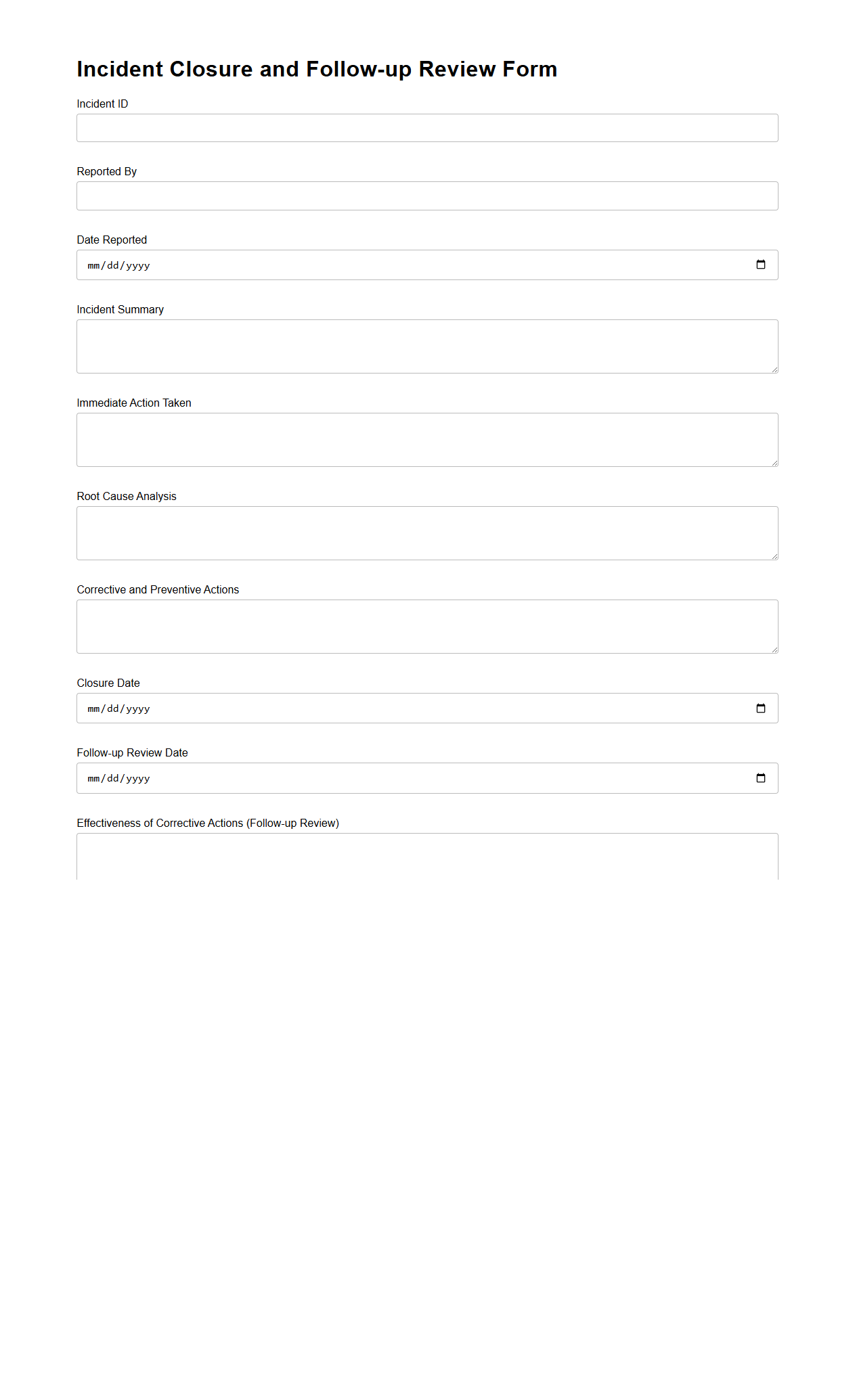Viewport: 855px width, 1400px height.
Task: Grab the Incident Summary resize handle
Action: [x=774, y=369]
